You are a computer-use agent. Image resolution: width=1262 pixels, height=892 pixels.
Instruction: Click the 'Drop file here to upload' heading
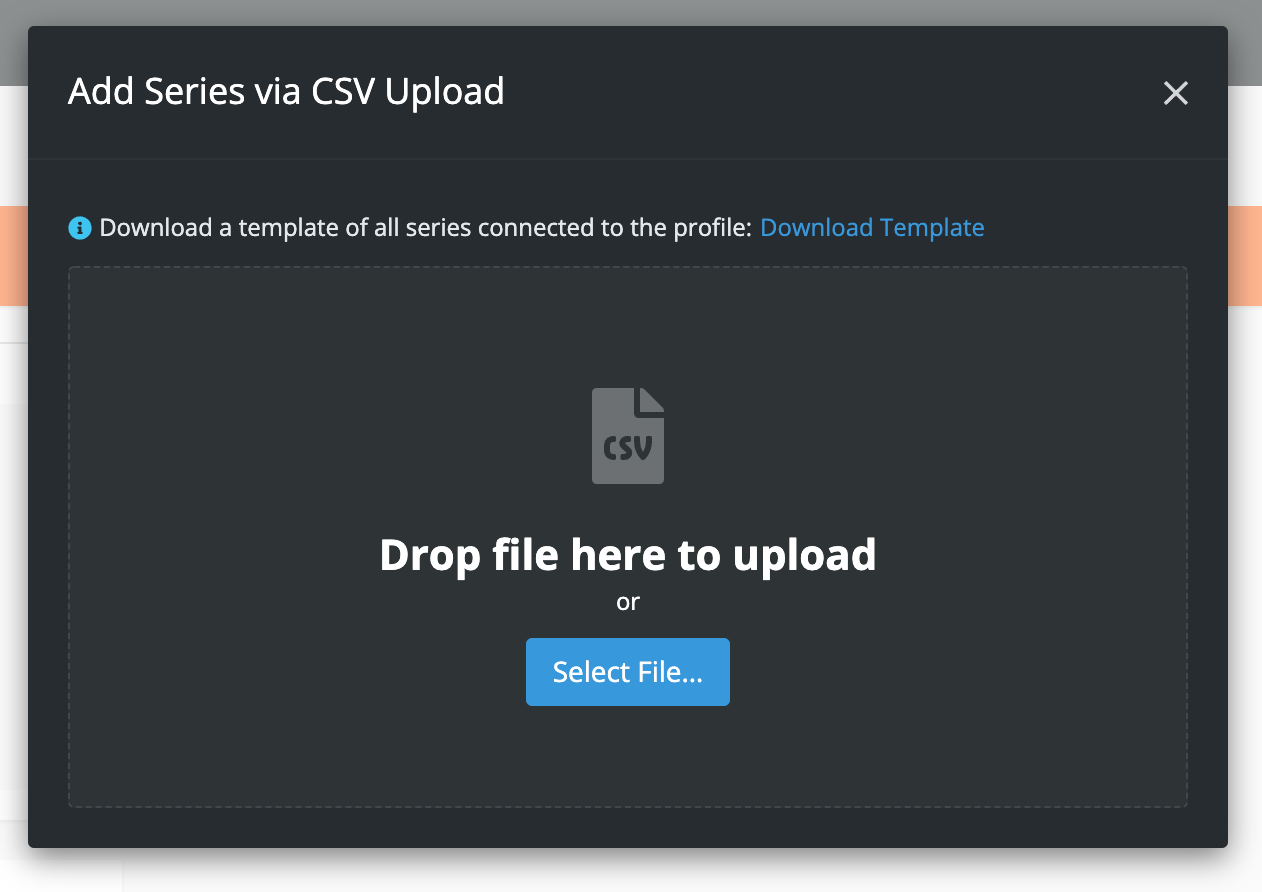coord(628,555)
